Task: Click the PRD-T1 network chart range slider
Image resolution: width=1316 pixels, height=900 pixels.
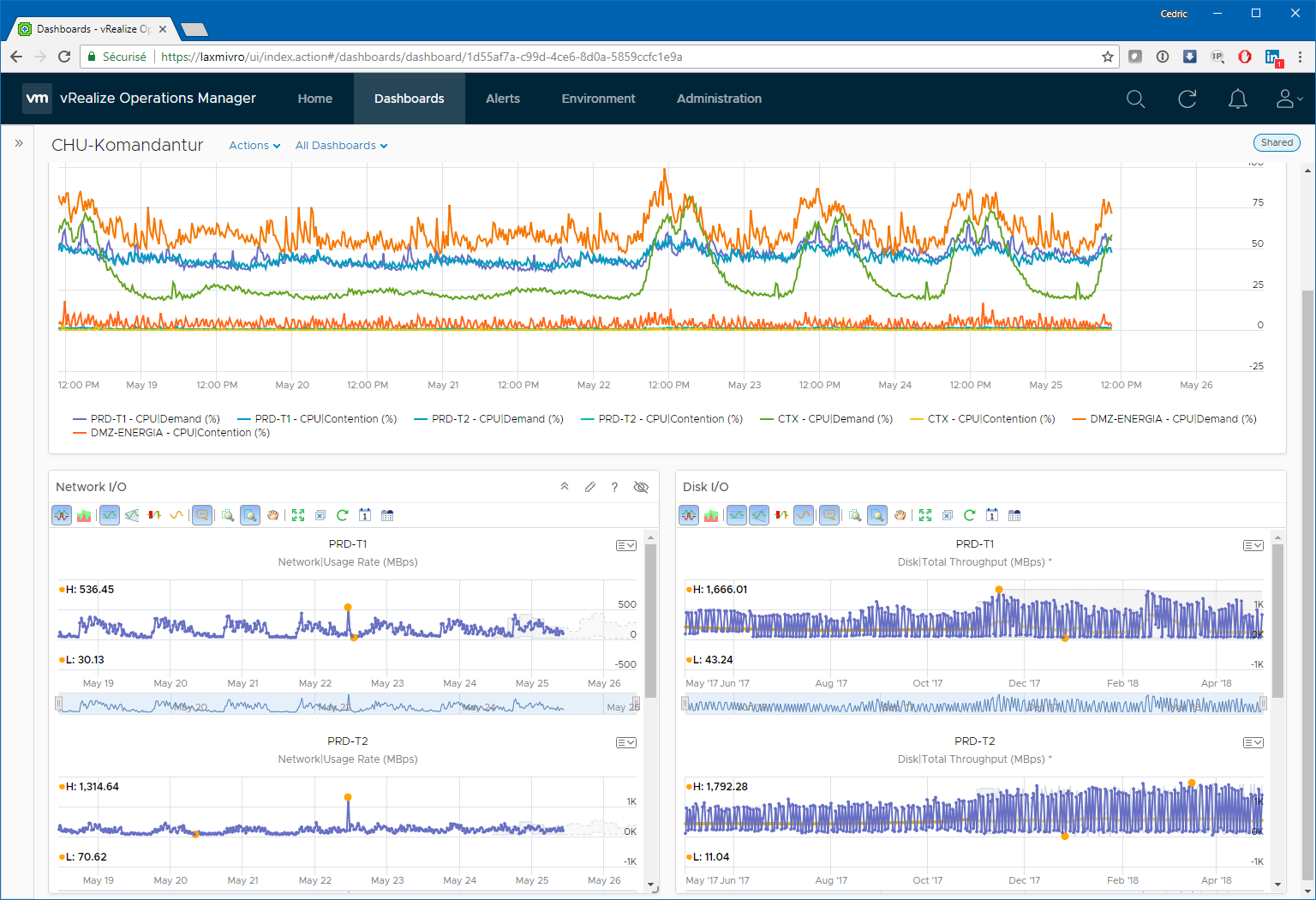Action: [x=347, y=705]
